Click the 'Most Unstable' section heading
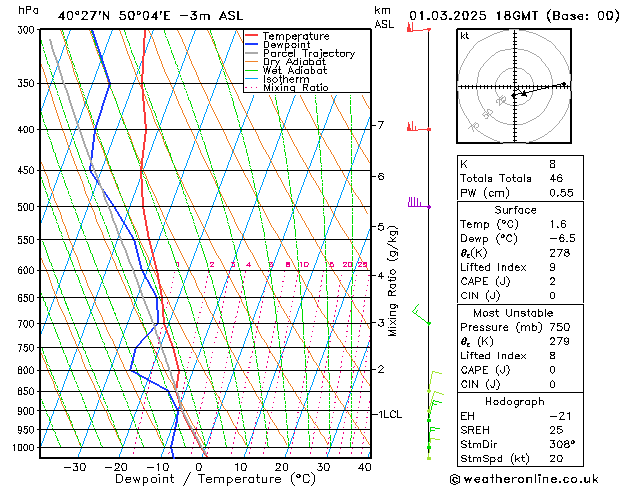Viewport: 629px width, 486px height. click(513, 313)
